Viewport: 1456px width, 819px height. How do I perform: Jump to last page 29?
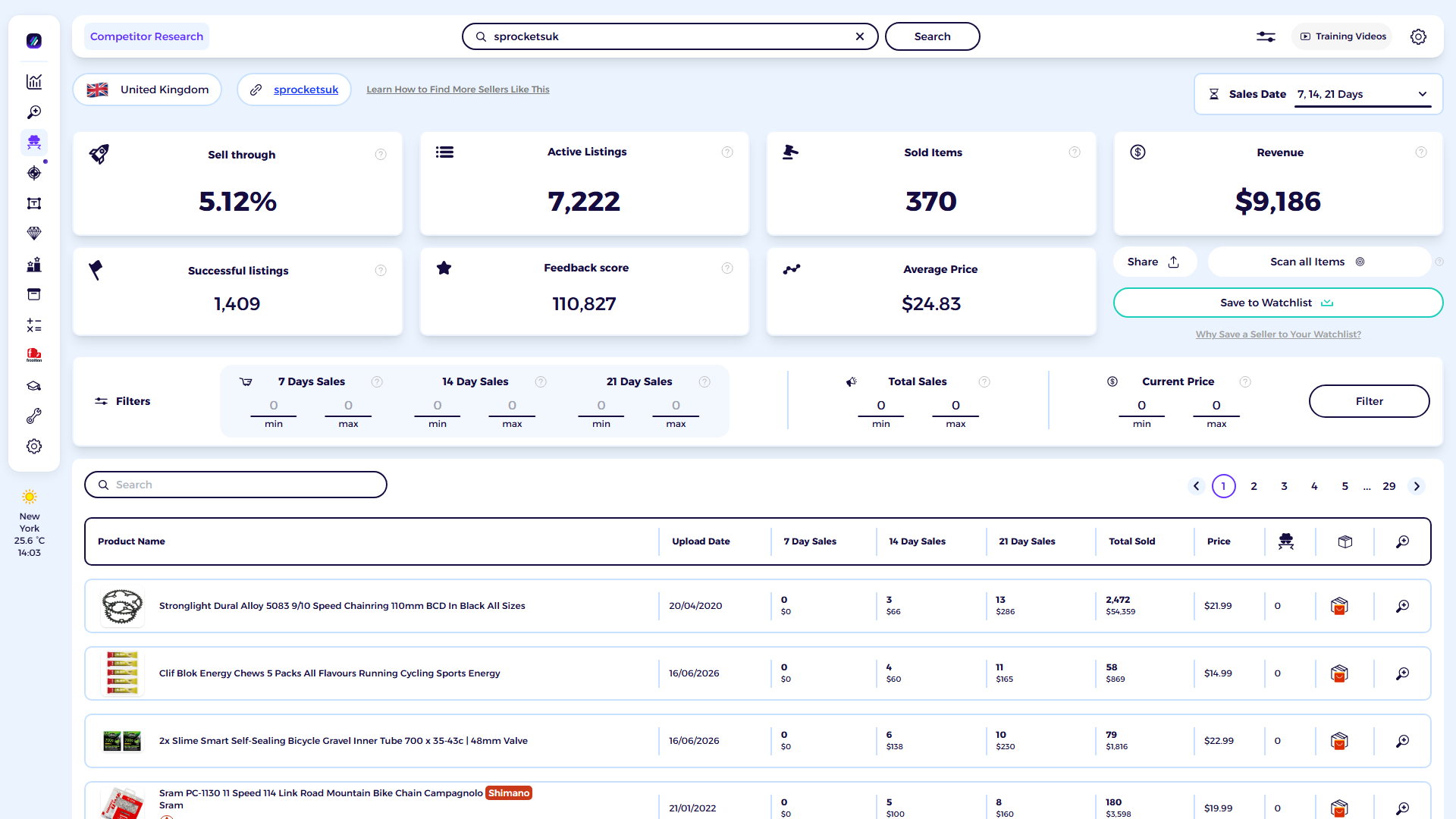(1389, 486)
